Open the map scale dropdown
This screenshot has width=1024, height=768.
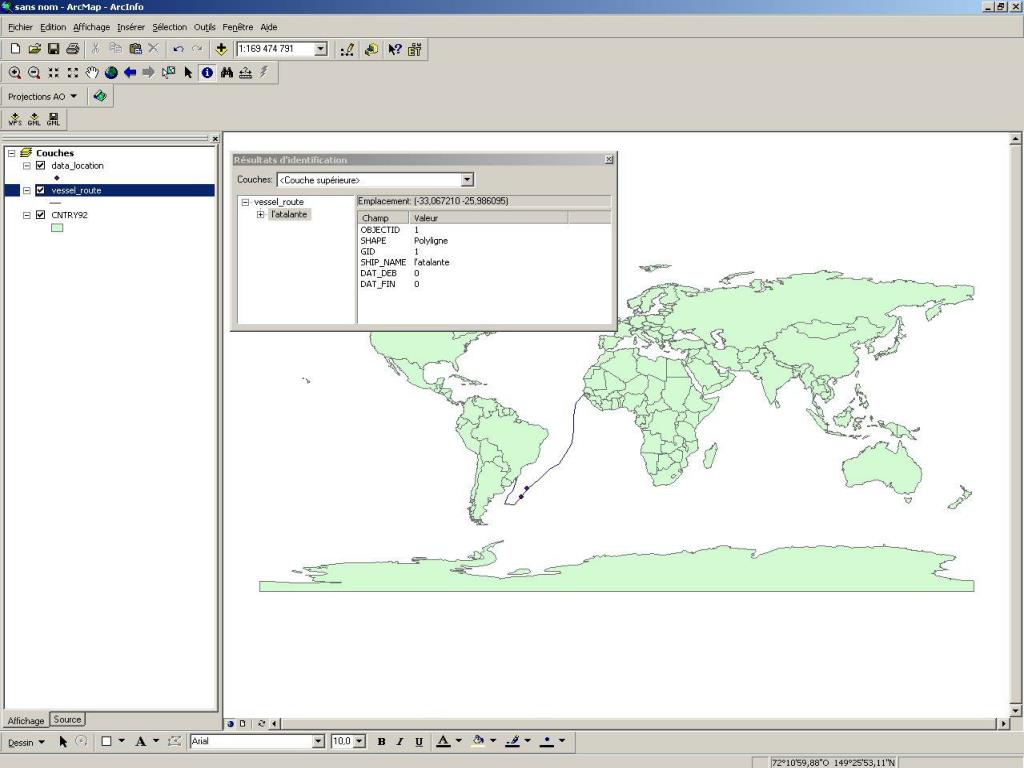[320, 48]
